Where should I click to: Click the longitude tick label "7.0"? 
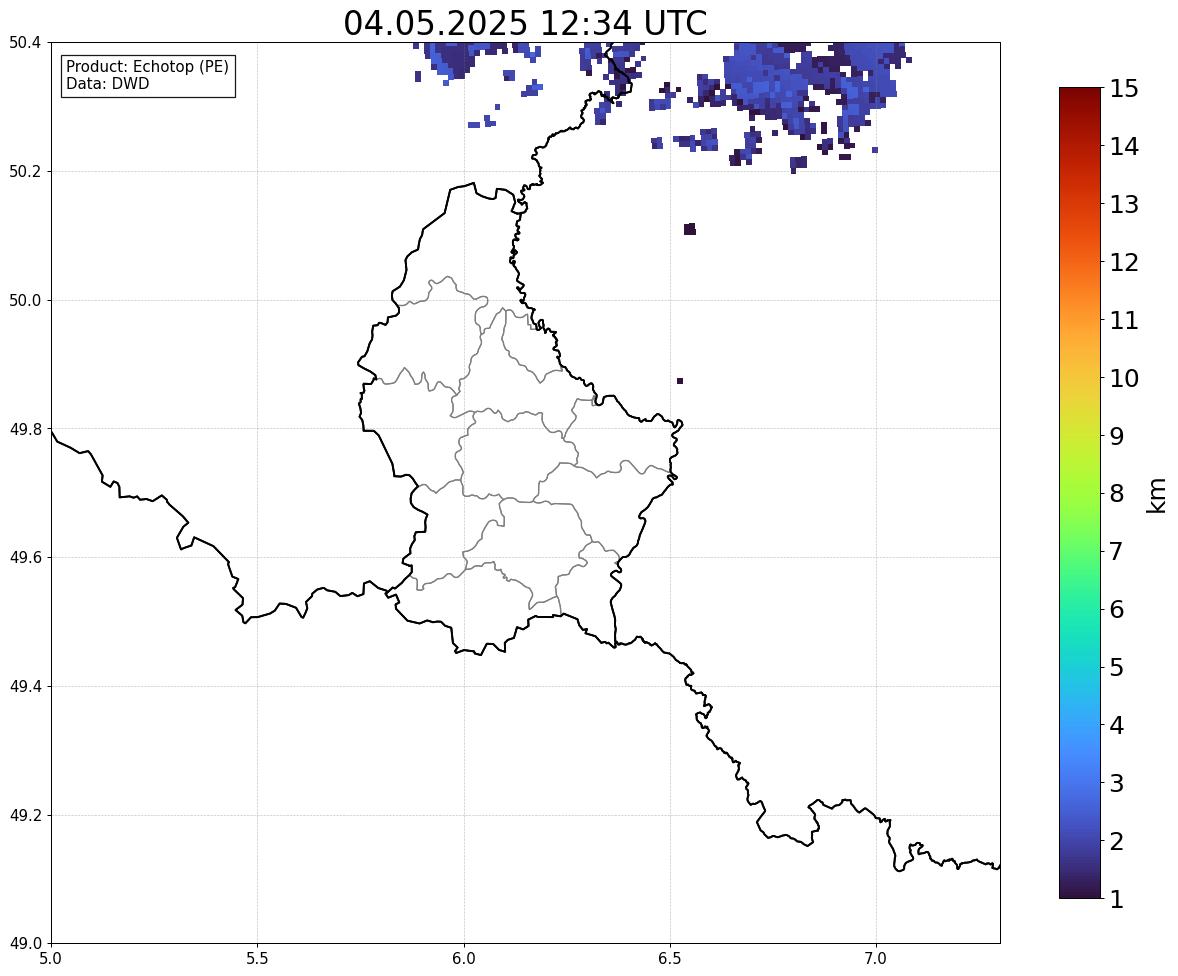pyautogui.click(x=876, y=959)
